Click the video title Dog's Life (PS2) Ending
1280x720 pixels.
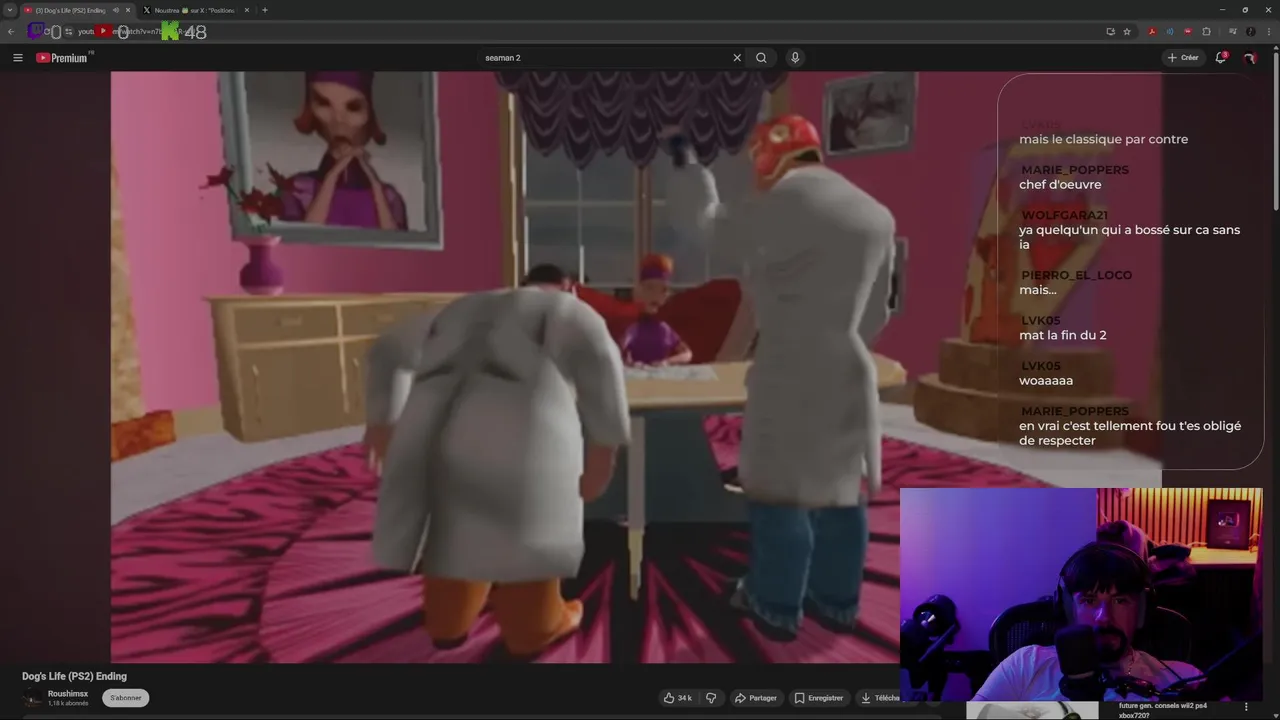point(75,677)
